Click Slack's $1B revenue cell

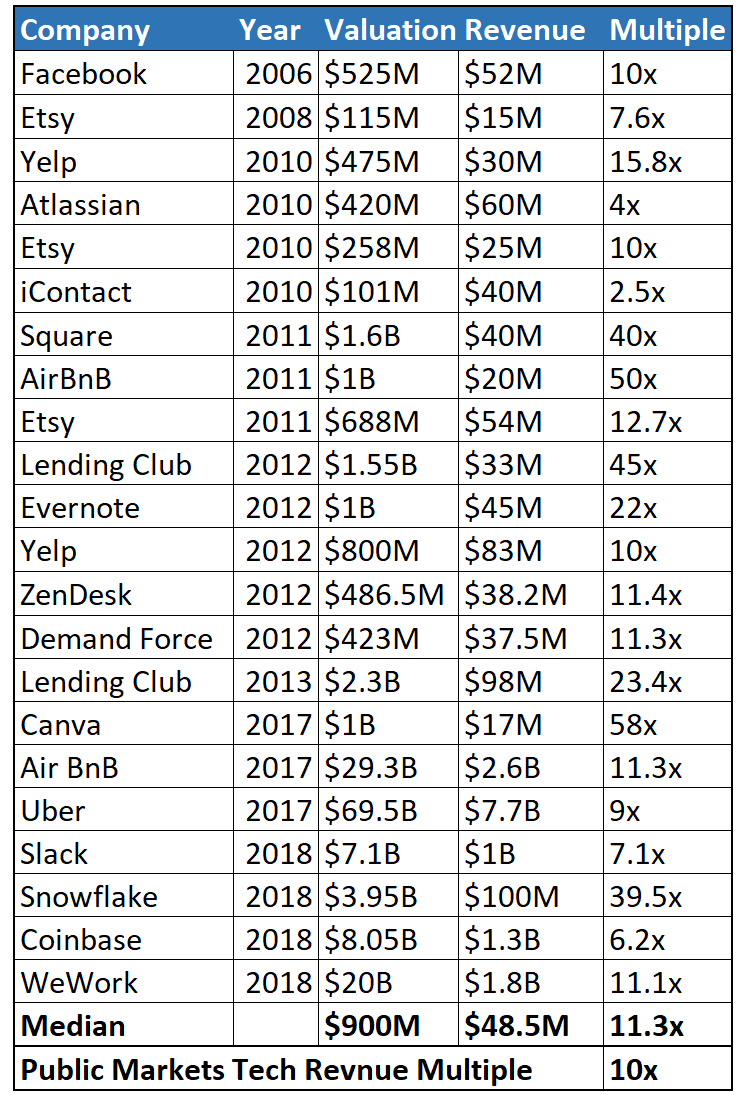click(x=490, y=854)
